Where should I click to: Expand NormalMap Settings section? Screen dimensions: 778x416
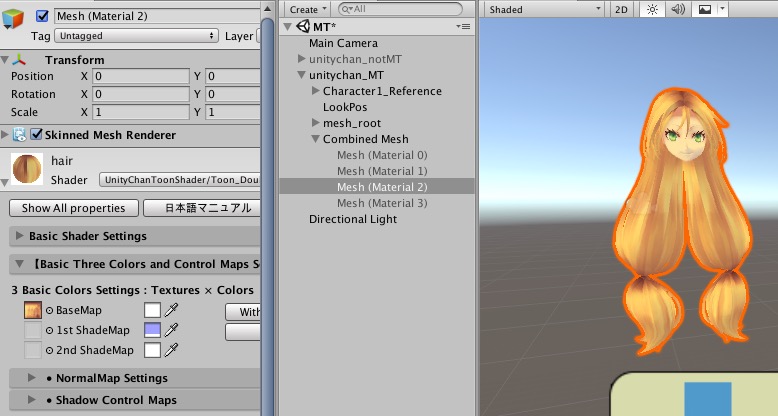coord(31,378)
